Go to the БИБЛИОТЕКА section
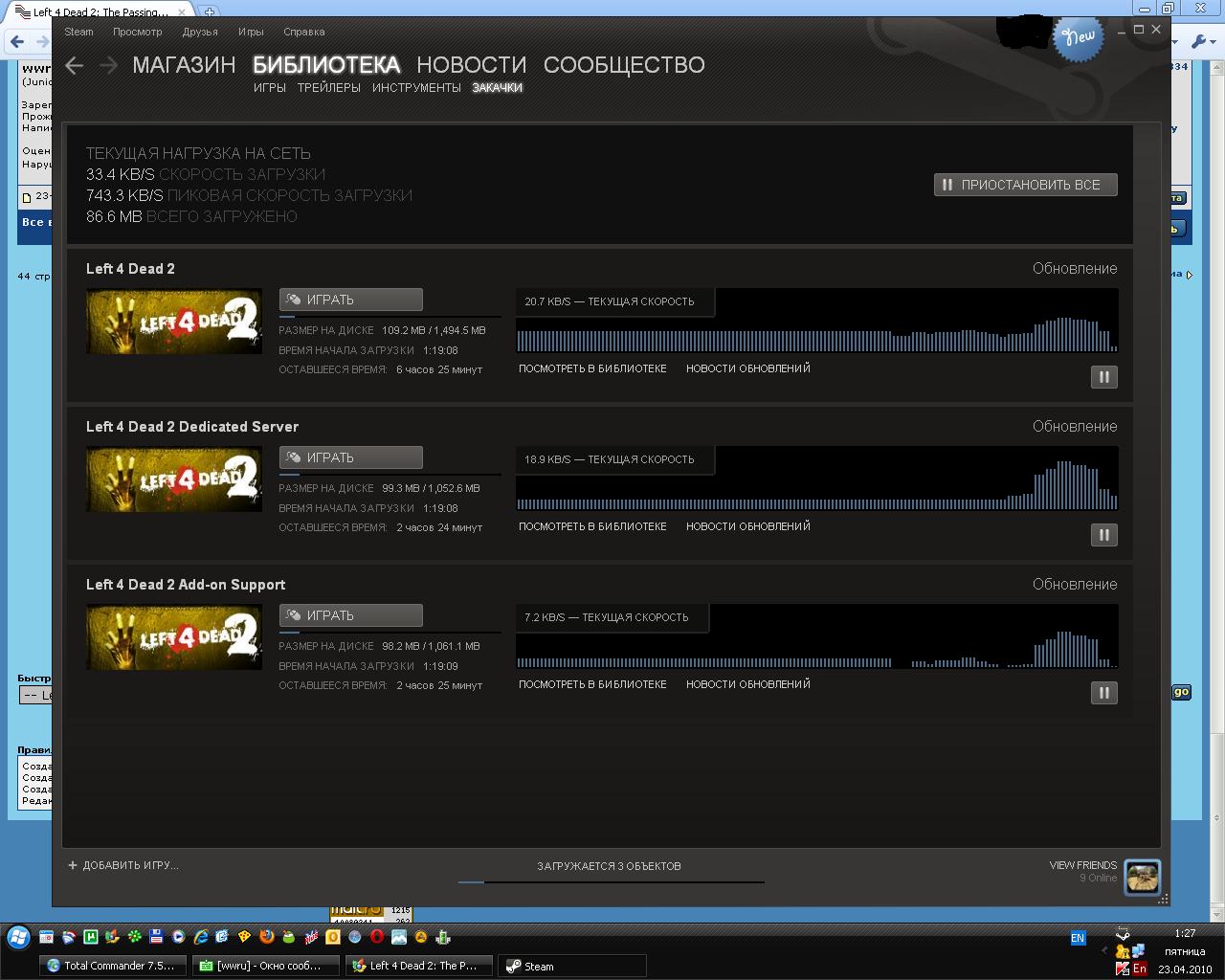This screenshot has width=1225, height=980. pyautogui.click(x=326, y=65)
